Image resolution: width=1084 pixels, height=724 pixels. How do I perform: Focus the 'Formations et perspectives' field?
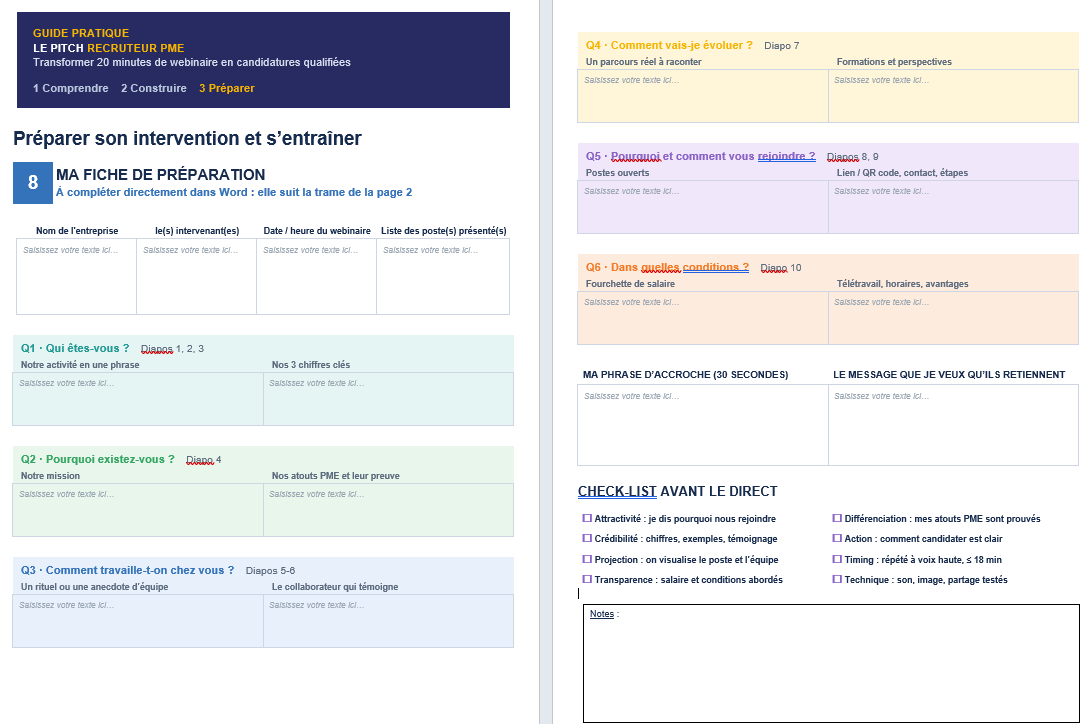tap(953, 96)
